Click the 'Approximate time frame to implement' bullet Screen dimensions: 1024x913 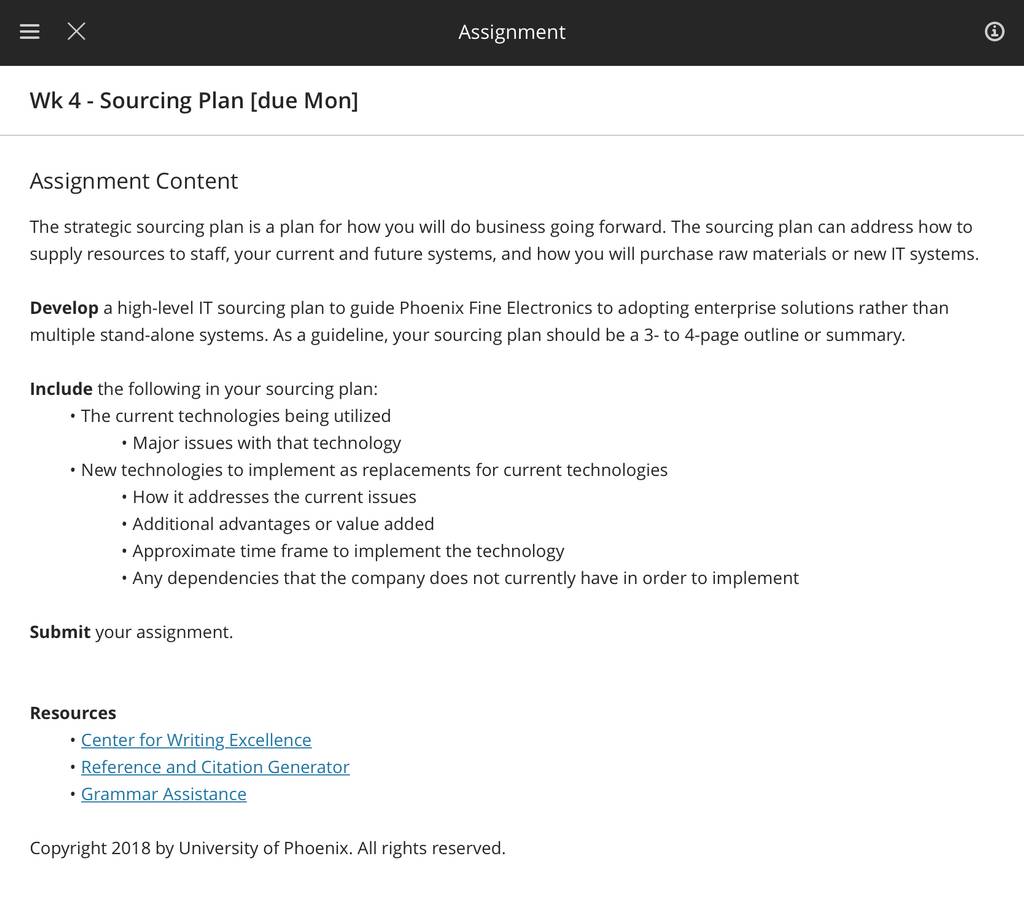pyautogui.click(x=348, y=551)
